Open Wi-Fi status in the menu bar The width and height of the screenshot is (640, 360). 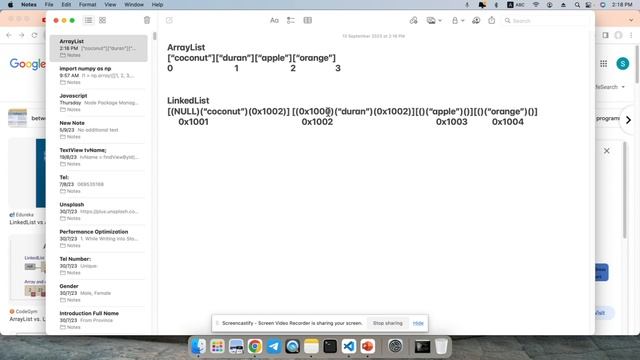536,4
